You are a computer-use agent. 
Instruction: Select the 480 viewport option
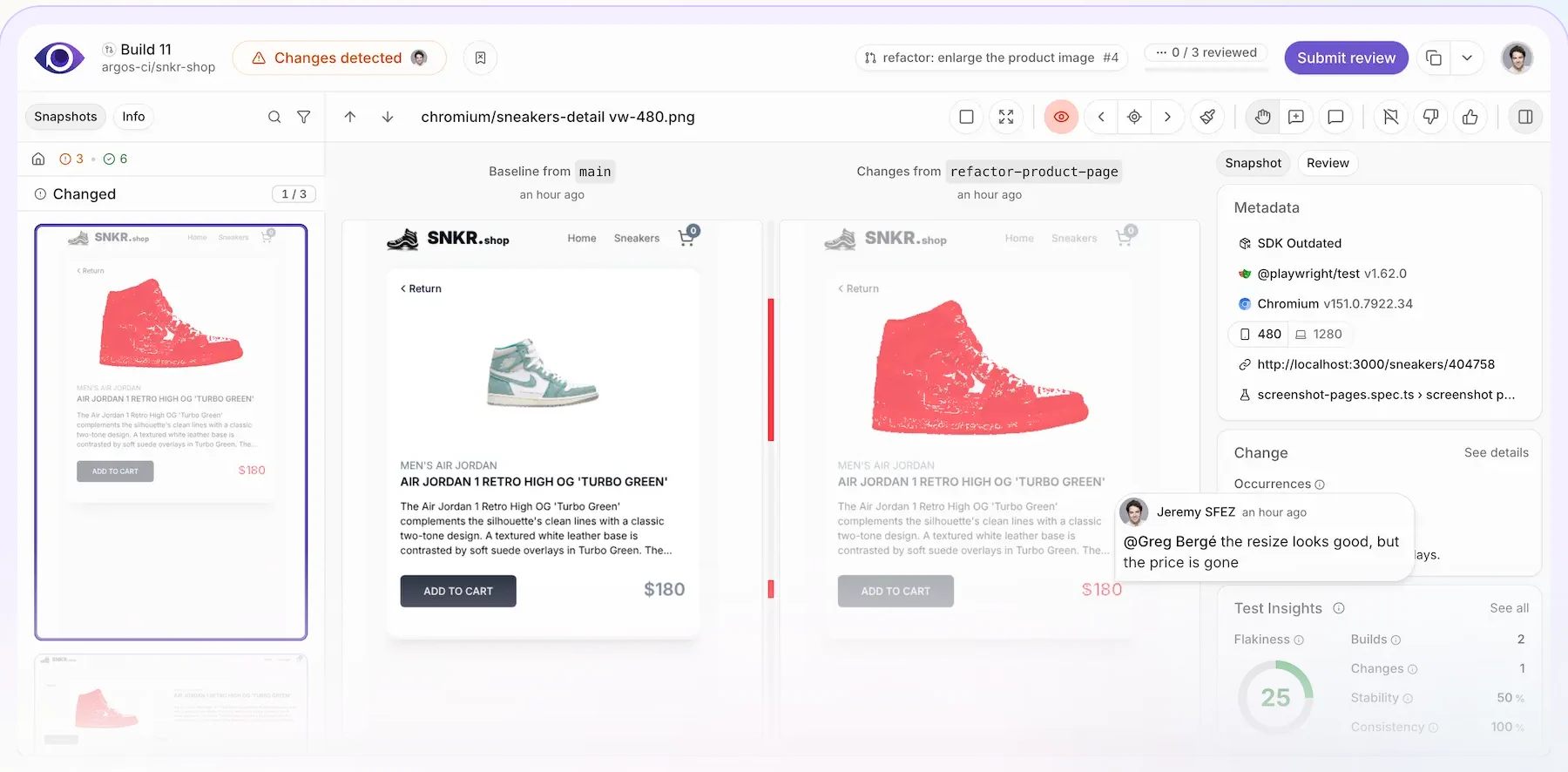pyautogui.click(x=1260, y=334)
